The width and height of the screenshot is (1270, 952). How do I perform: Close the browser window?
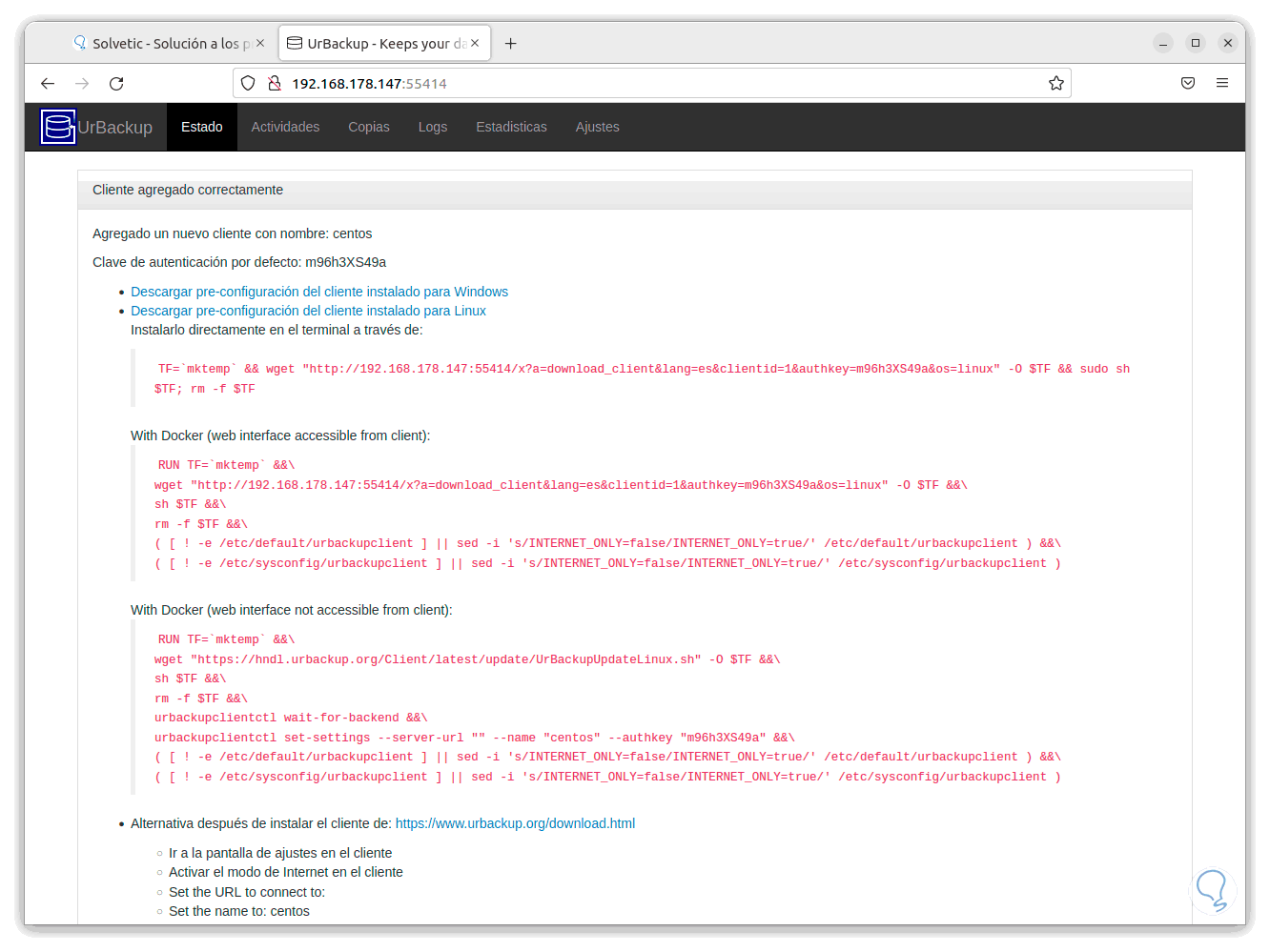(x=1228, y=43)
